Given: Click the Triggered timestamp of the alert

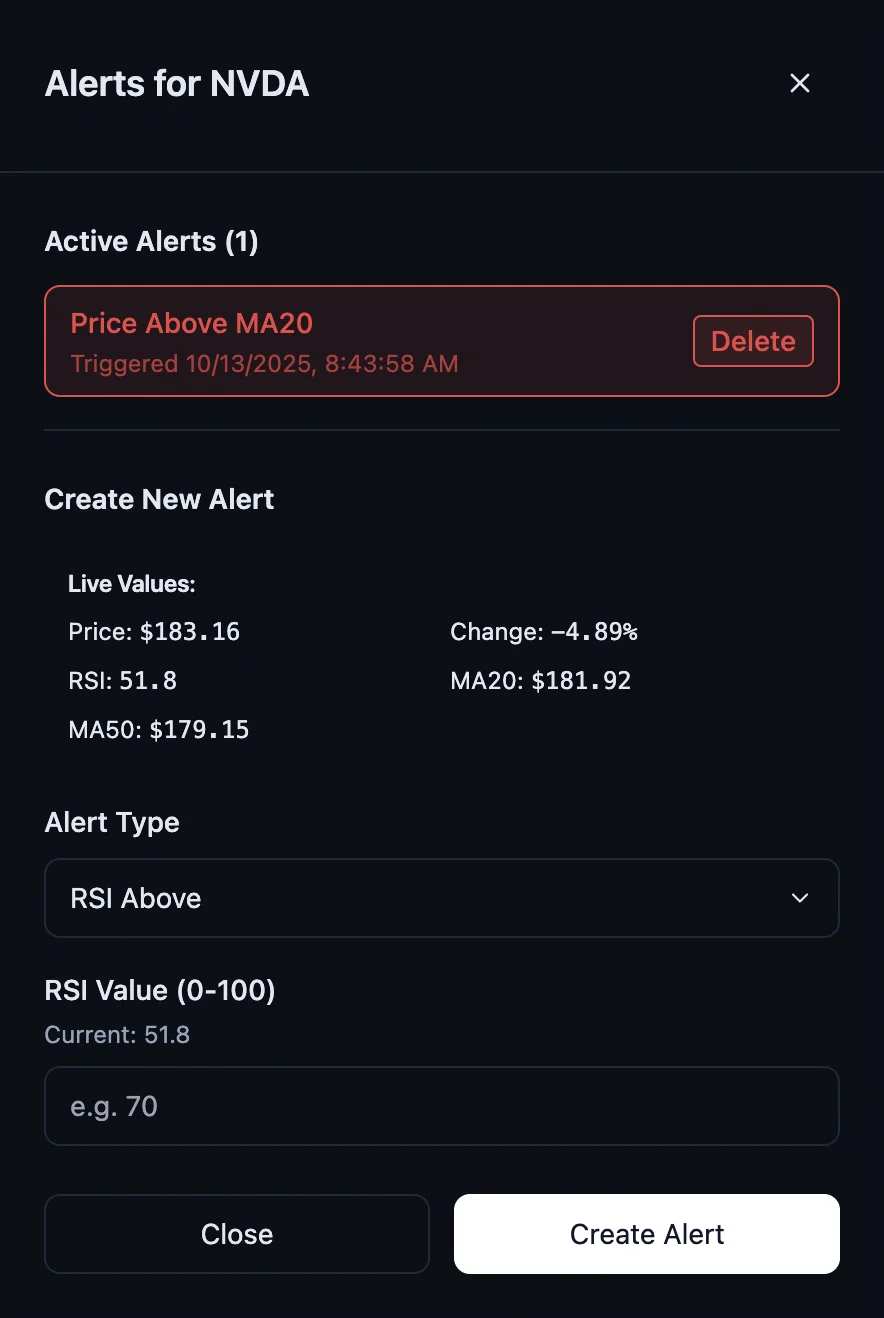Looking at the screenshot, I should 264,364.
